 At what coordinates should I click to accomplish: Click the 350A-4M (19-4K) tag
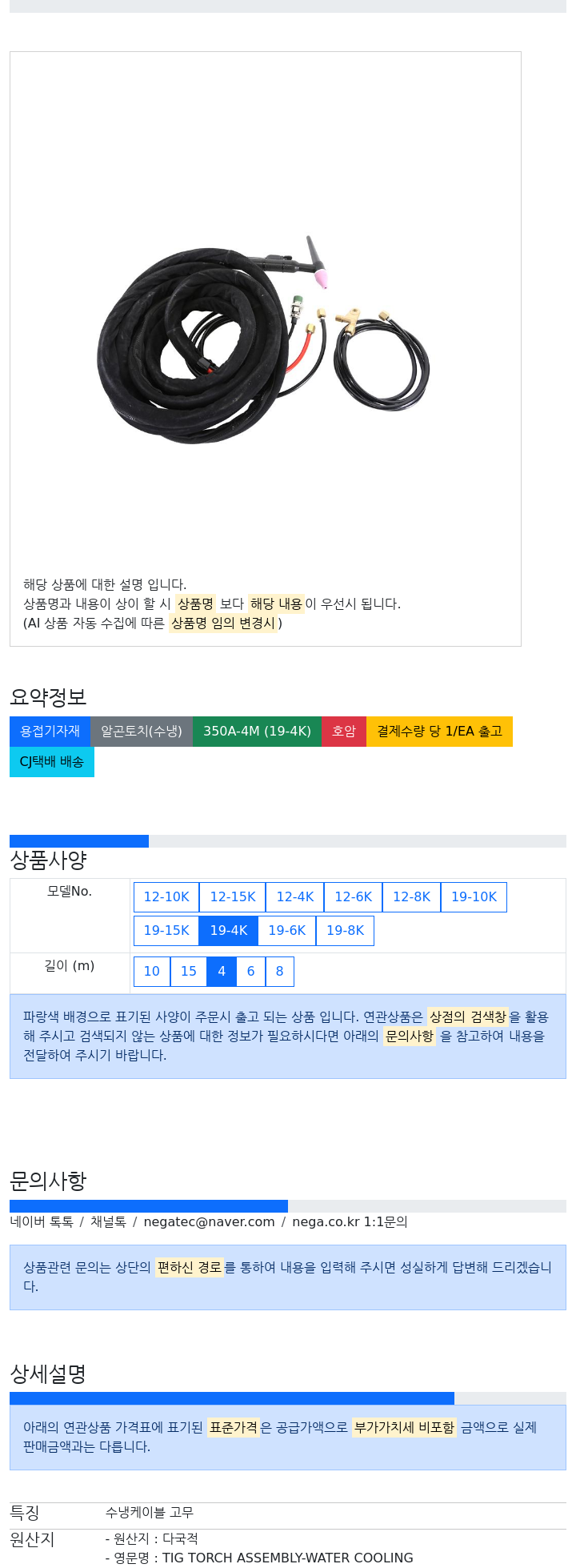click(x=257, y=732)
